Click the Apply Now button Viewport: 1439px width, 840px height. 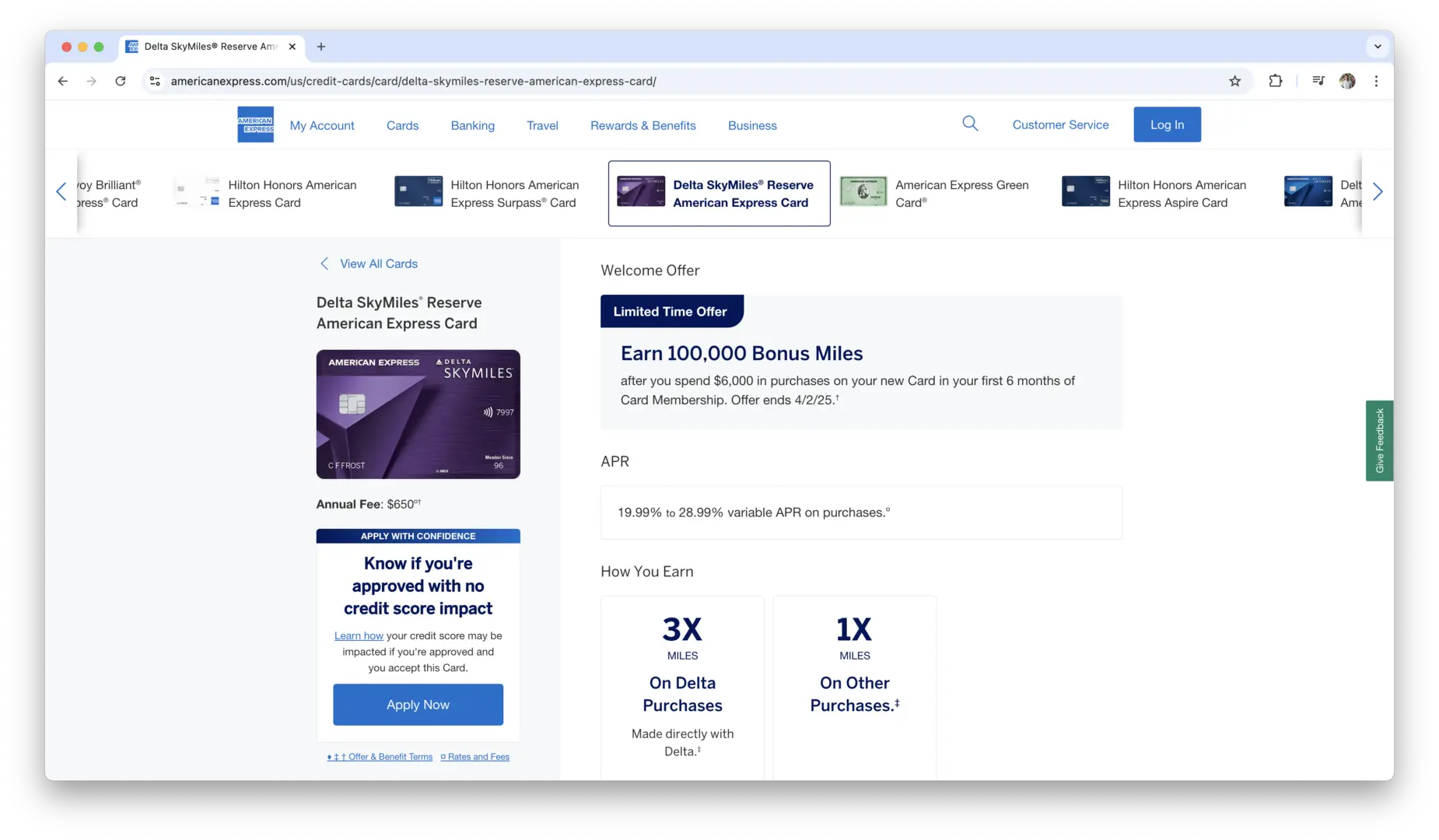pos(418,705)
